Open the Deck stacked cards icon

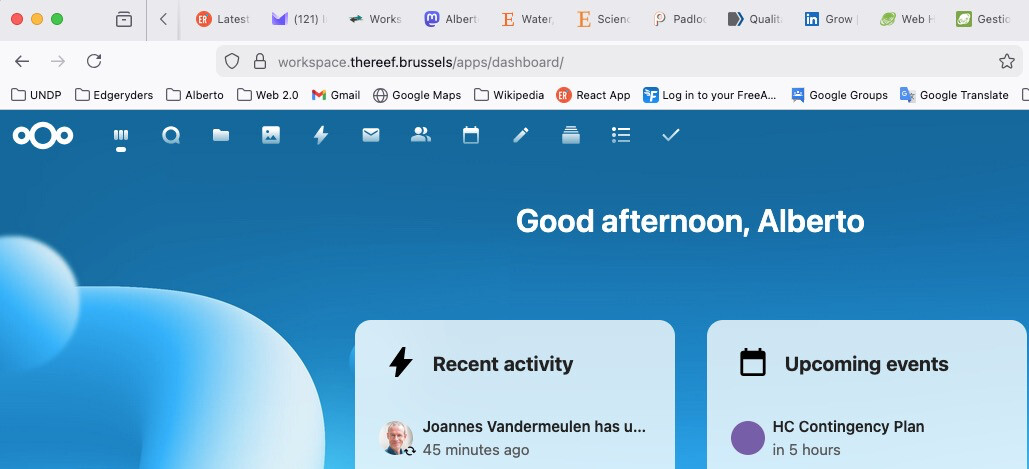click(571, 135)
